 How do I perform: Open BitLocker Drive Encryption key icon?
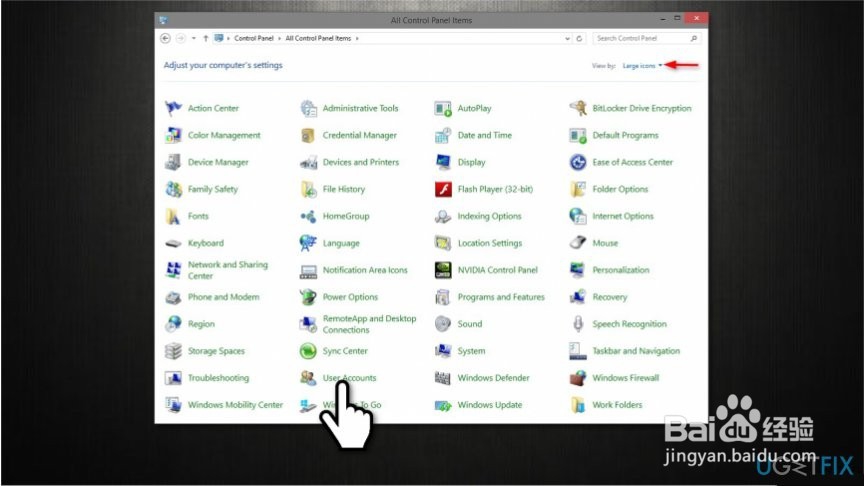(578, 108)
